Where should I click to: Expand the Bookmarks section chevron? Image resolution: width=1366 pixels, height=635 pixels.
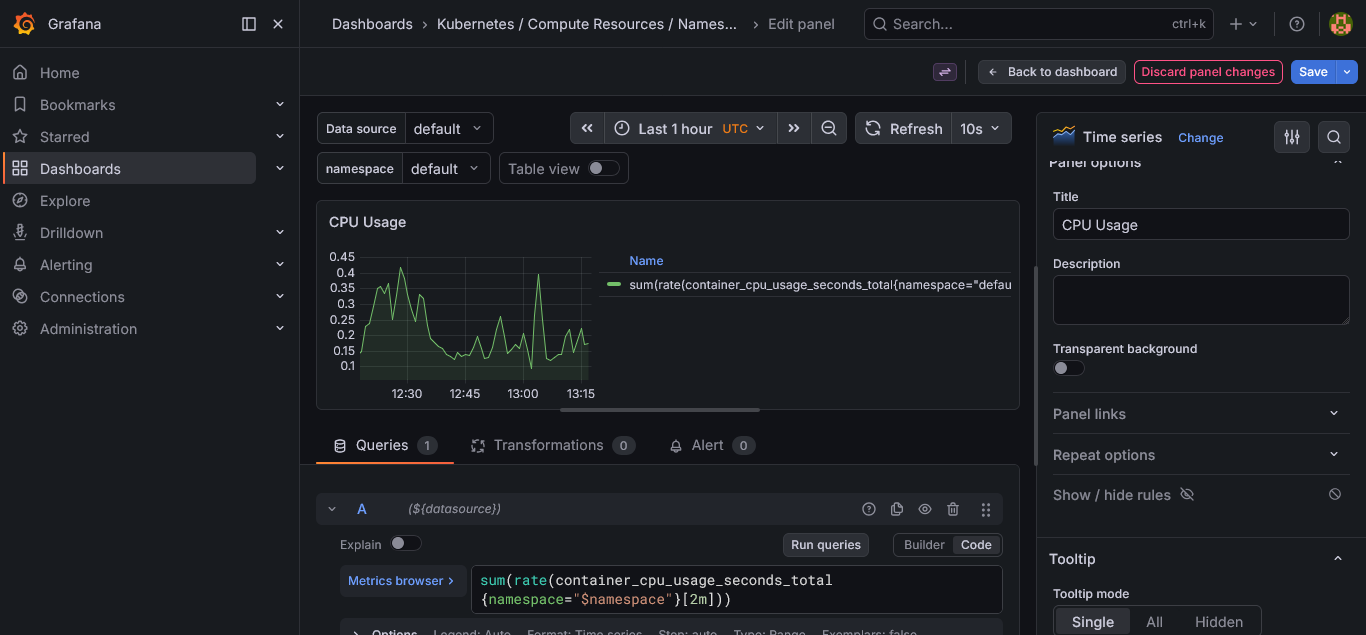(280, 104)
